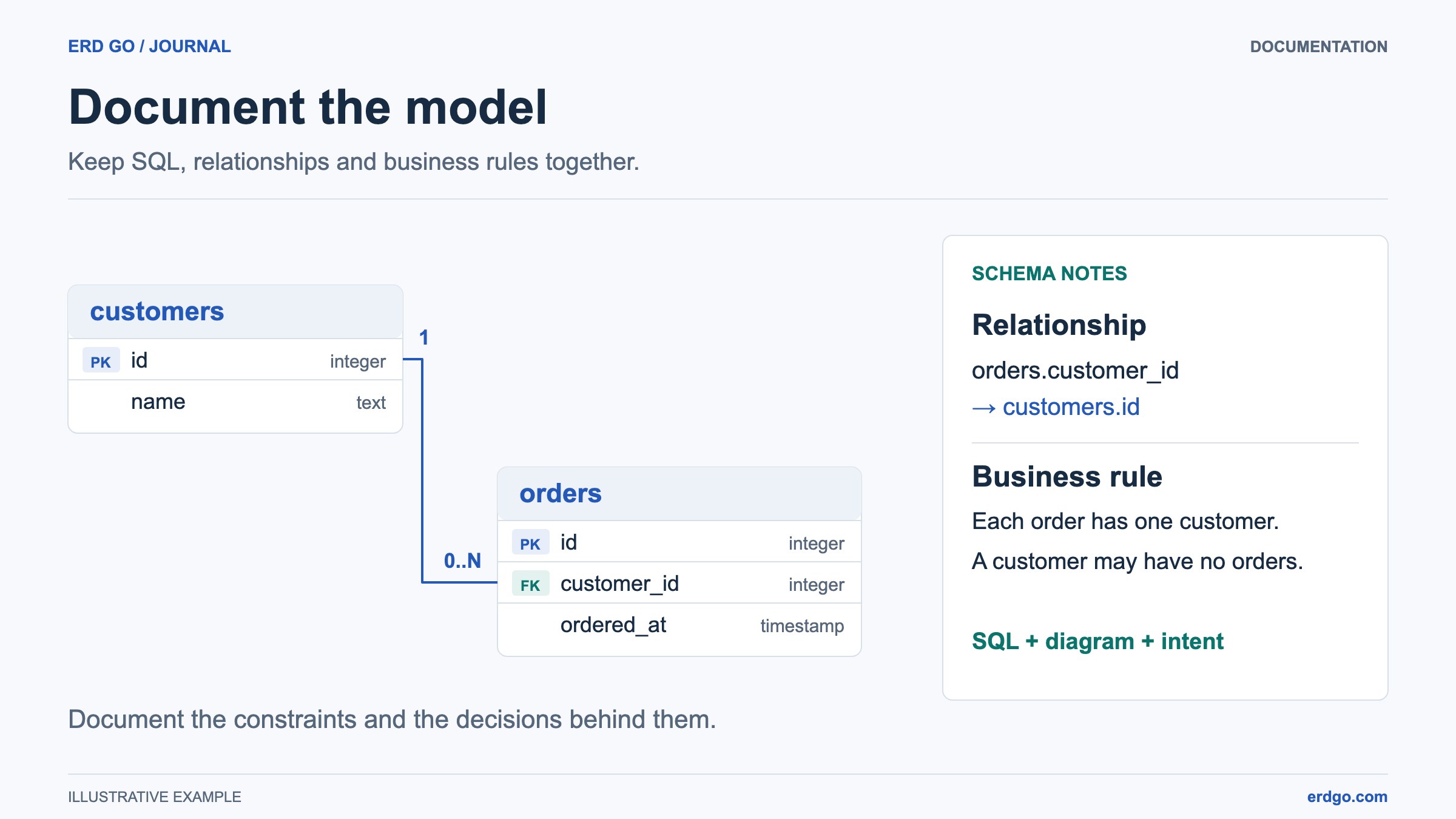Click the integer type of customers id
1456x819 pixels.
pyautogui.click(x=357, y=362)
